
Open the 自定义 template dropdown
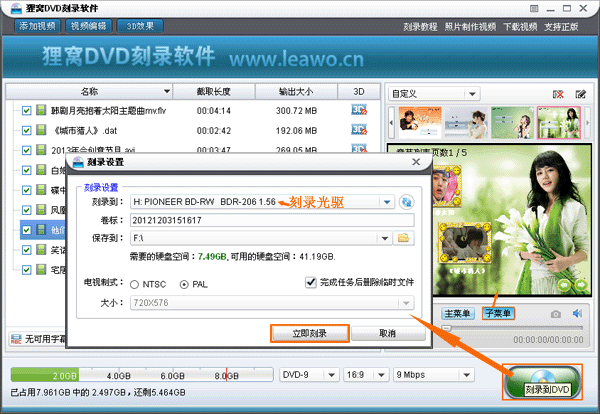pos(472,94)
